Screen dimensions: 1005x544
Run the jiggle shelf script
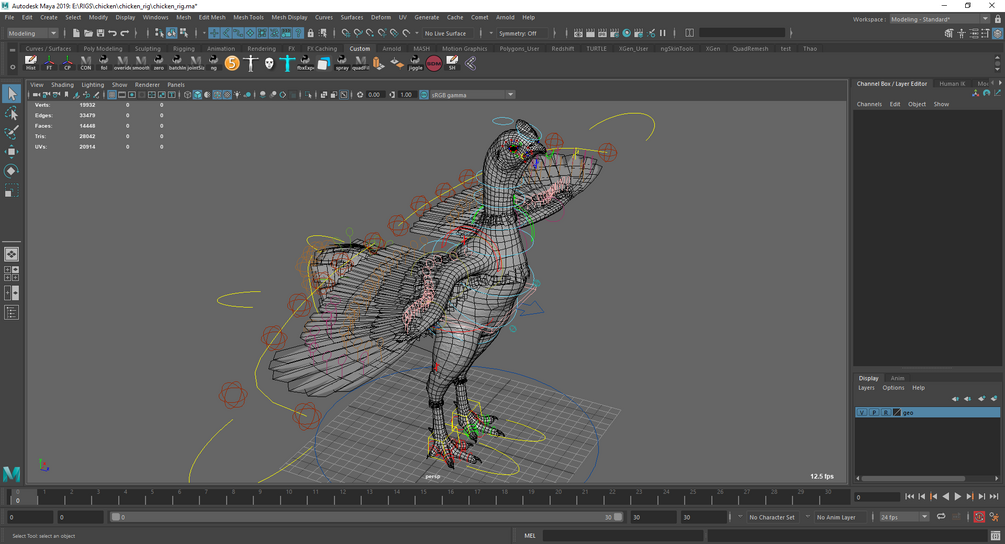point(415,63)
